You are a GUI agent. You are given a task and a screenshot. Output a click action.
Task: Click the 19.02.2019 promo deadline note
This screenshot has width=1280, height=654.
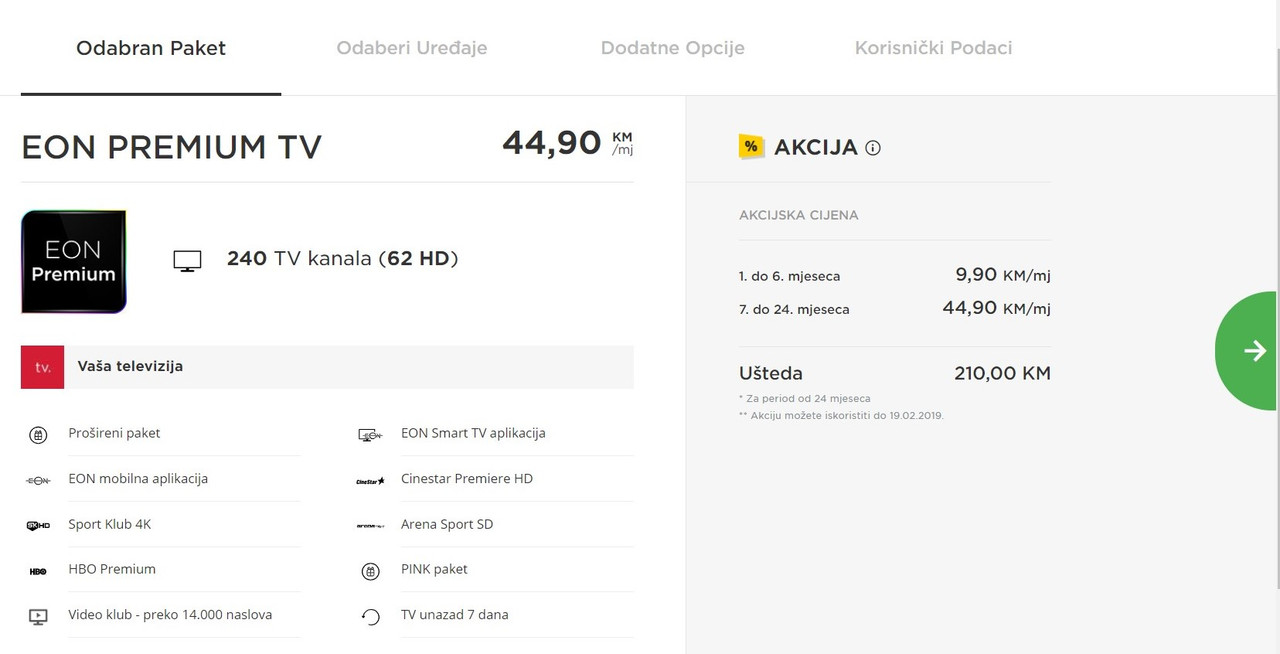[841, 415]
